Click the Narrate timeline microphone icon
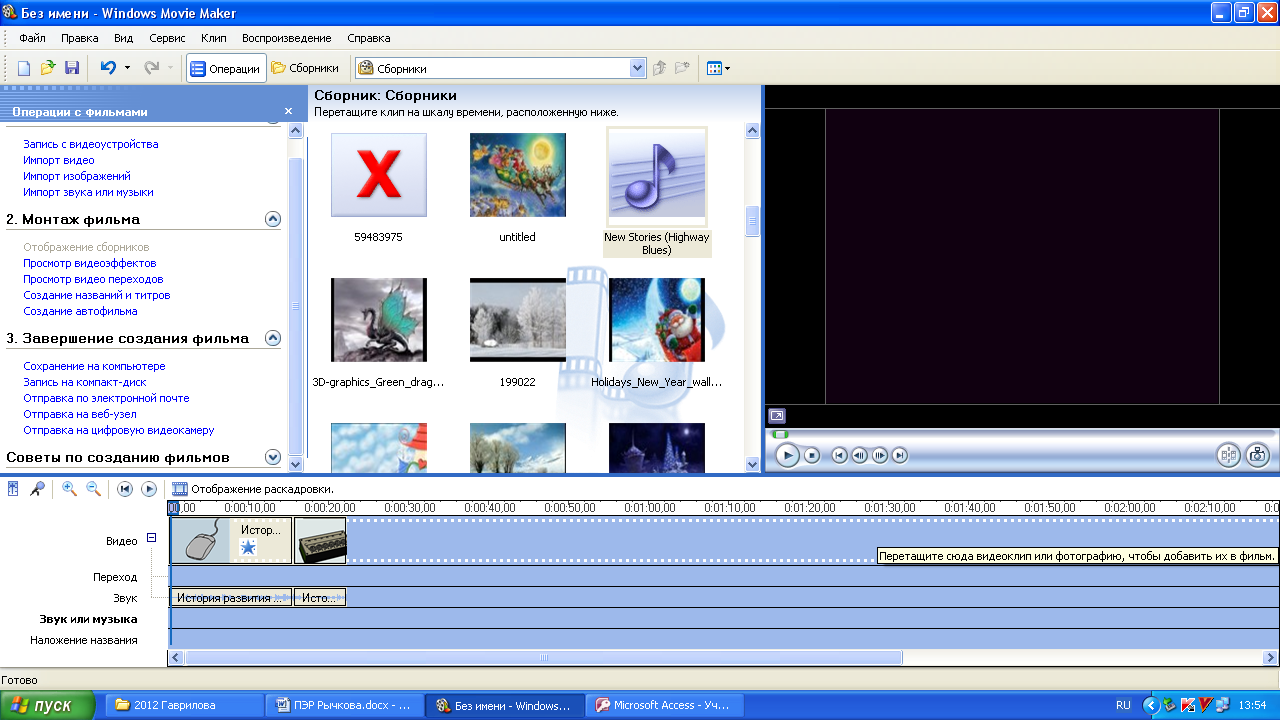Image resolution: width=1280 pixels, height=720 pixels. (37, 489)
